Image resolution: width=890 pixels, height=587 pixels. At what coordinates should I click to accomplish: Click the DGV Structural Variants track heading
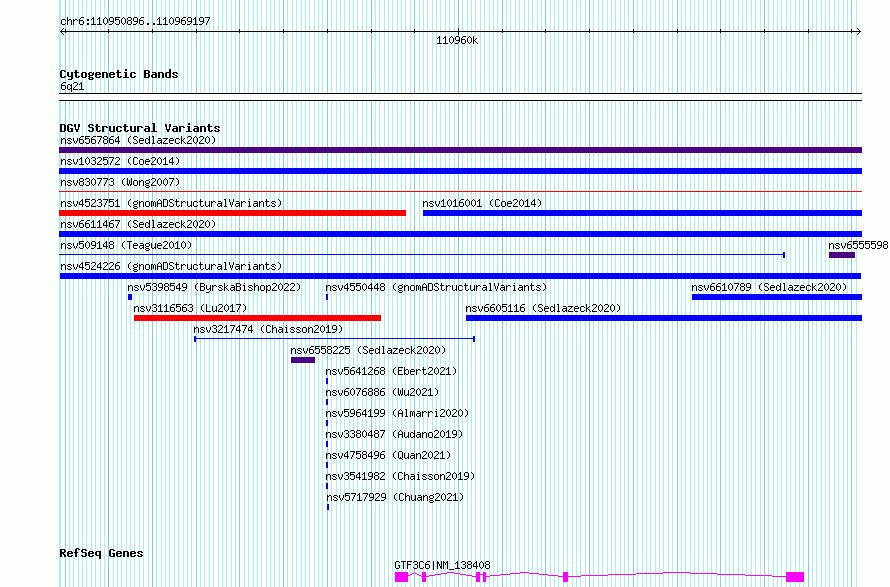tap(140, 128)
